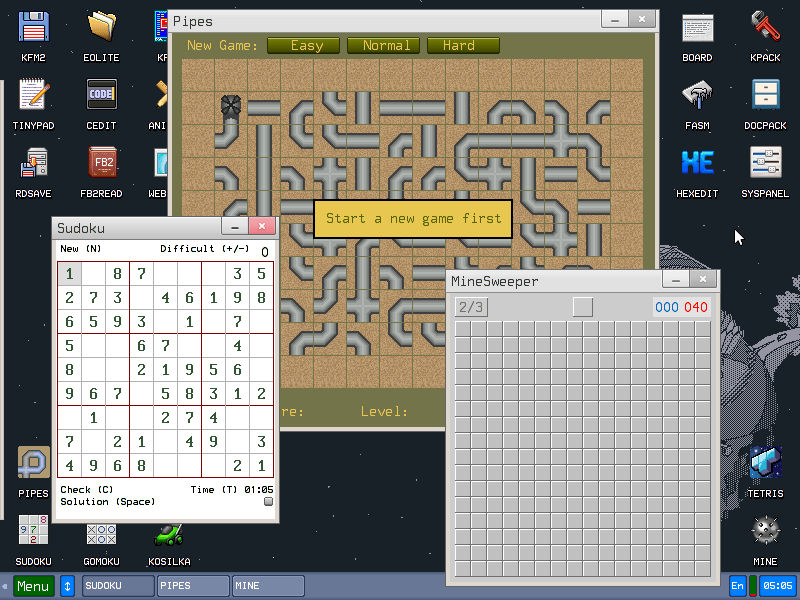Screen dimensions: 800x600
Task: Click the blue 000 timer in MineSweeper
Action: tap(667, 307)
